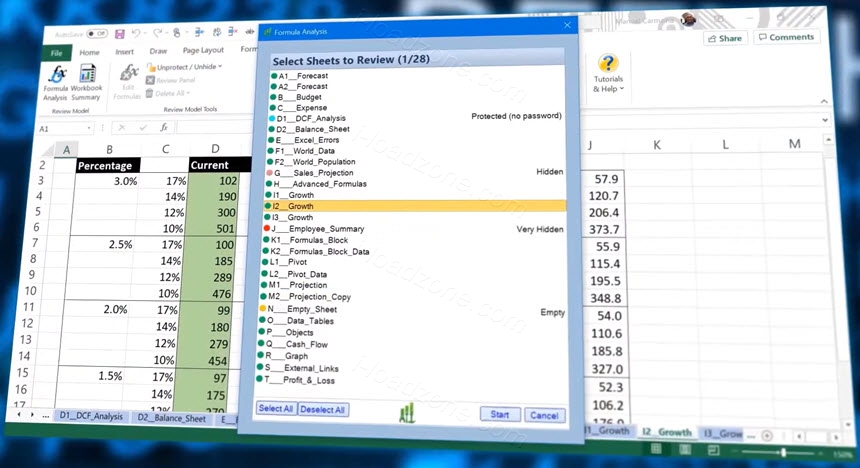Click the Select All corner triangle of grid
860x468 pixels.
[x=48, y=150]
